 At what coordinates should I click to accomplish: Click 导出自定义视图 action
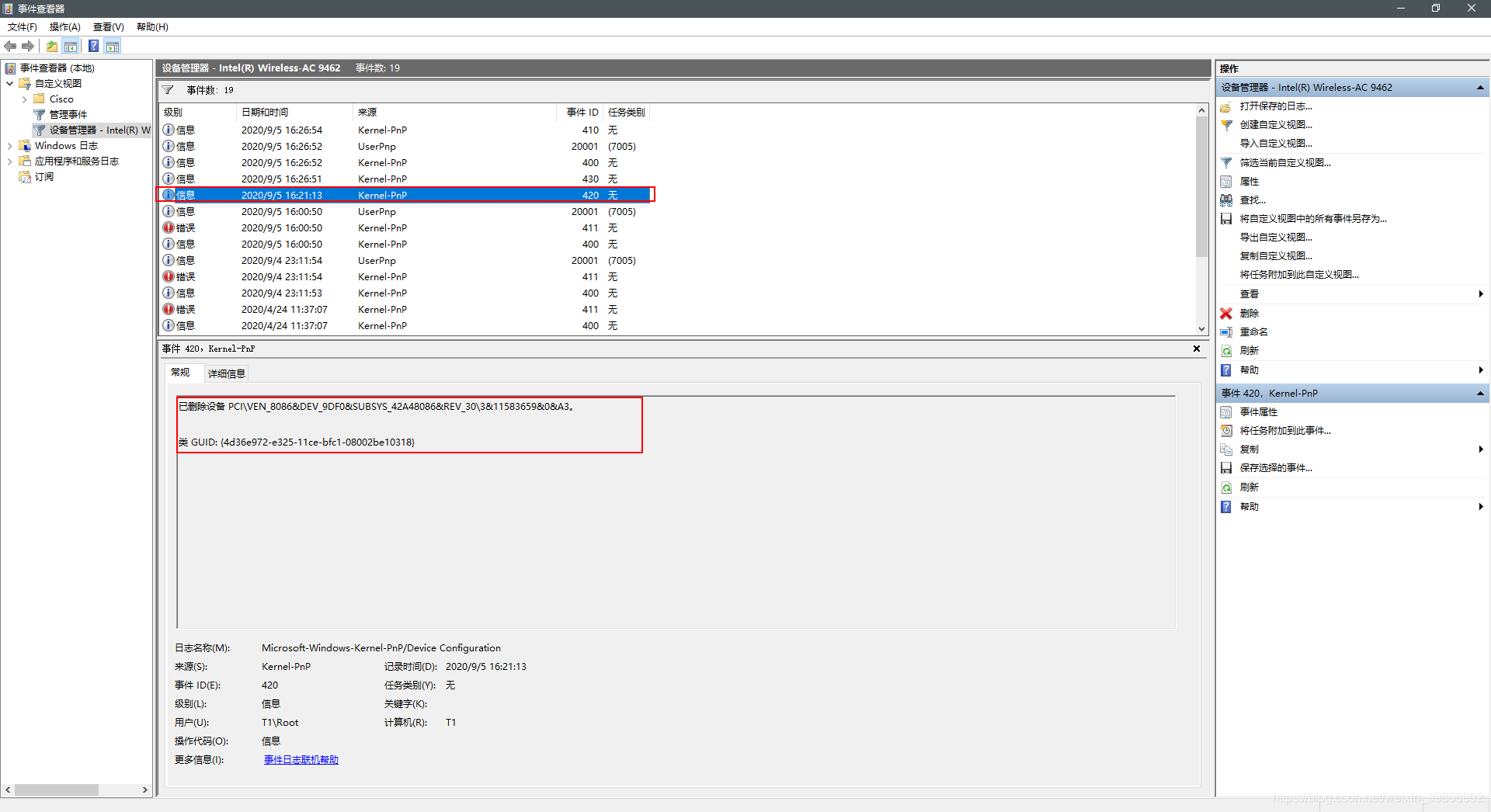point(1276,238)
